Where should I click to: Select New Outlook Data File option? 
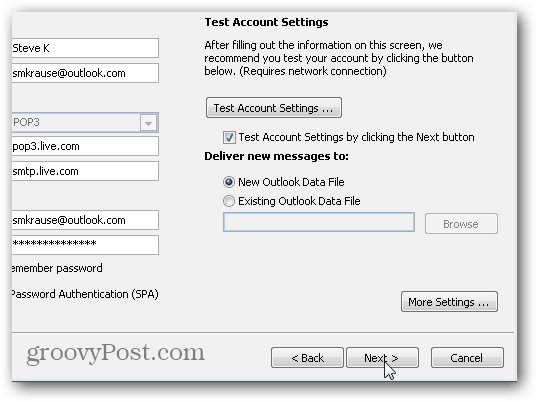pos(229,182)
